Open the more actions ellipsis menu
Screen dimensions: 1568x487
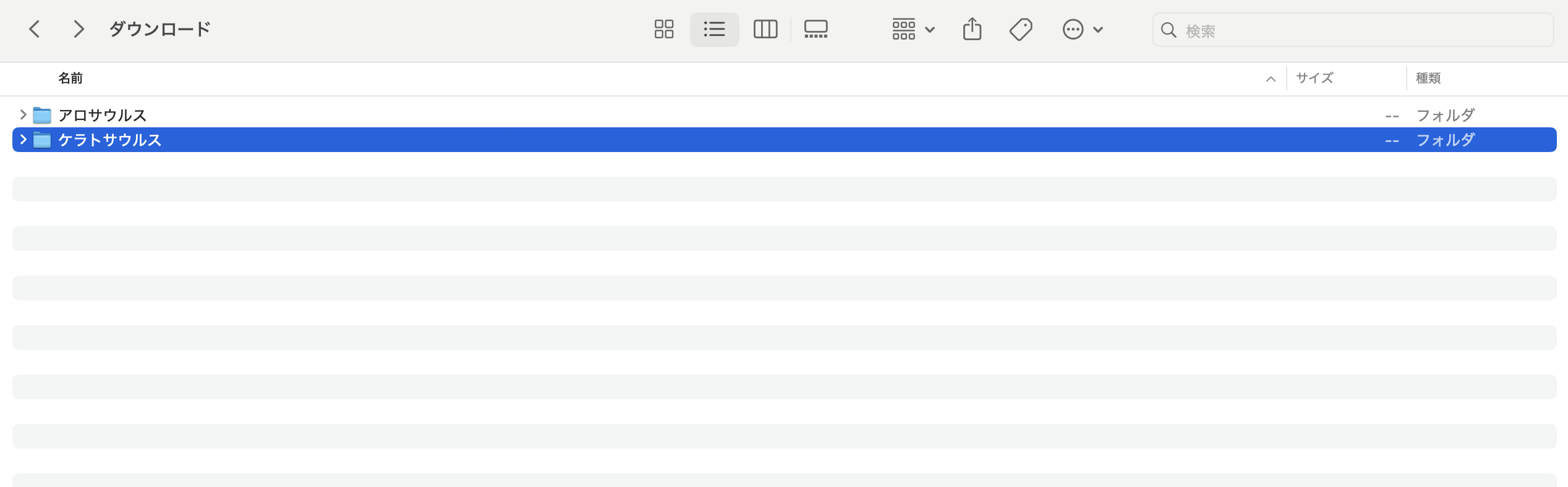[x=1082, y=29]
